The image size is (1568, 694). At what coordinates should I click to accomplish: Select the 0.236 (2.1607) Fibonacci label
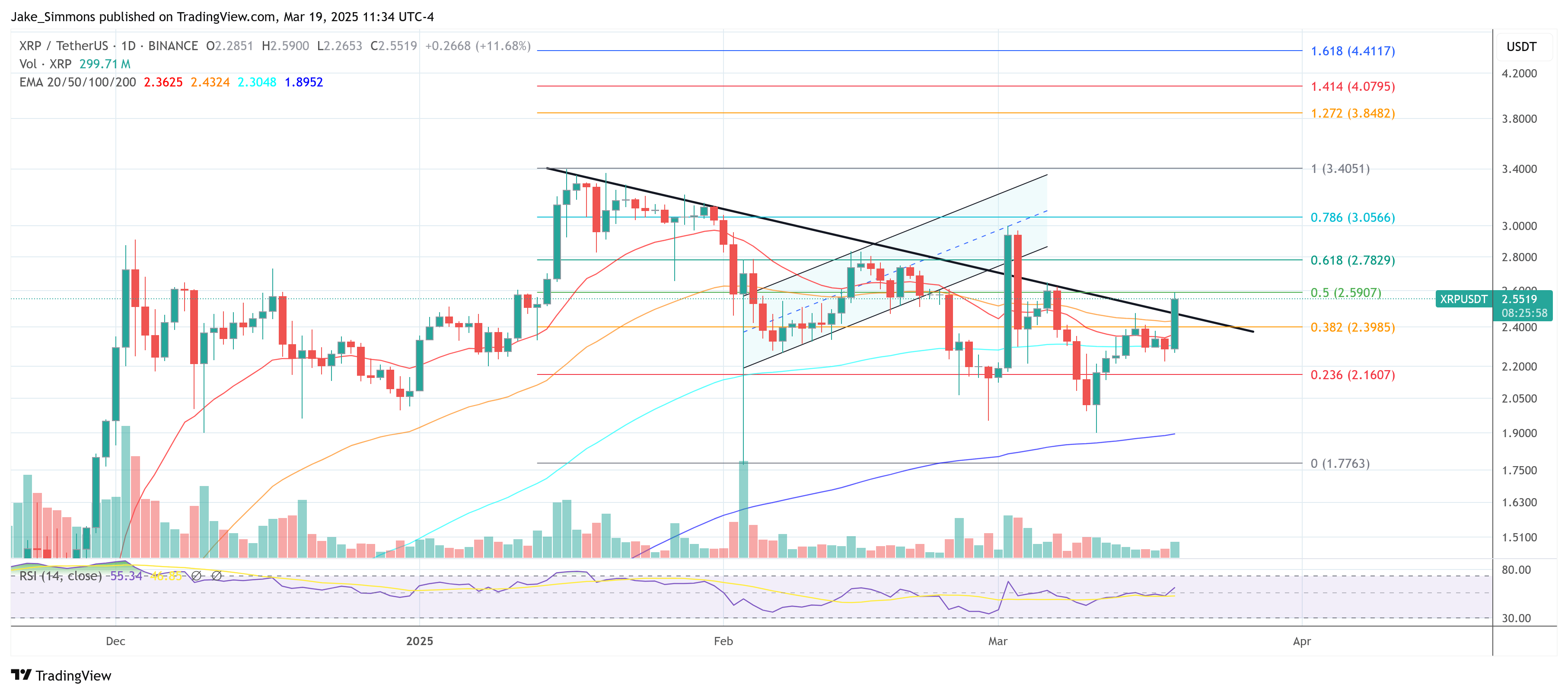pyautogui.click(x=1352, y=374)
